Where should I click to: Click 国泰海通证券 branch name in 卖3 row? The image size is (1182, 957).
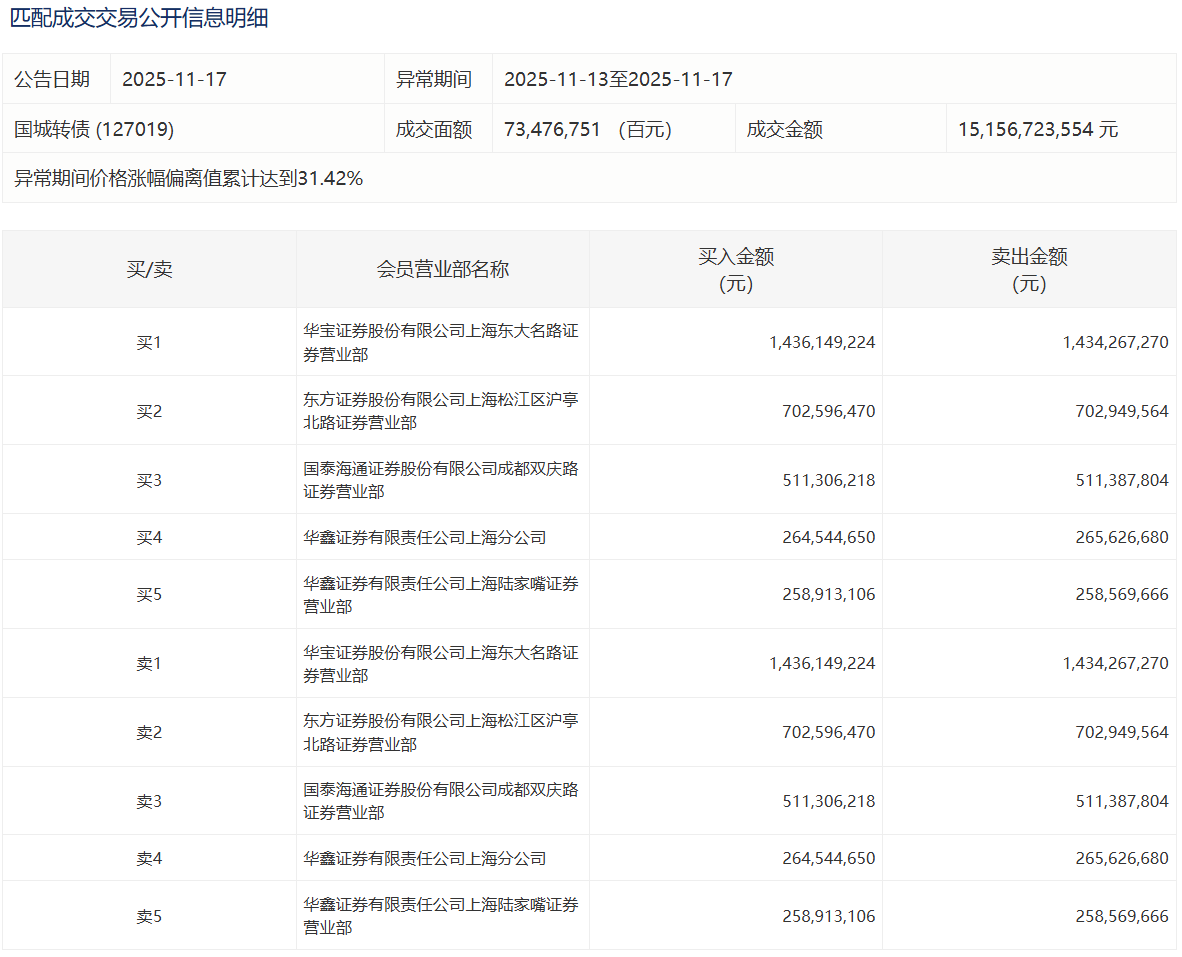pyautogui.click(x=441, y=802)
